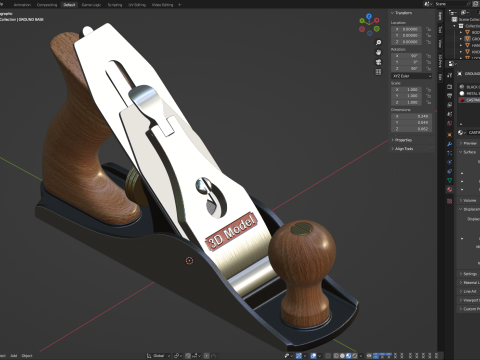Click the blue Z axis on navigation gizmo
This screenshot has width=480, height=360.
click(x=369, y=16)
